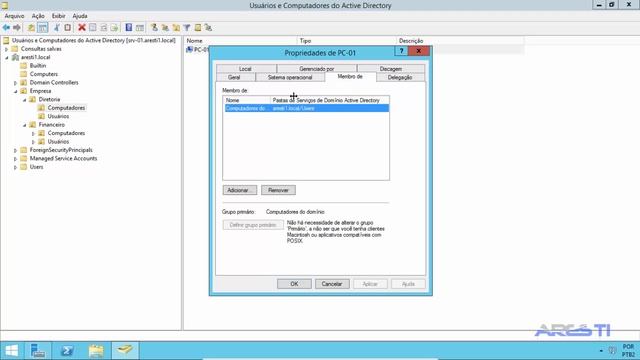Collapse the Empresa organizational unit
640x360 pixels.
16,91
